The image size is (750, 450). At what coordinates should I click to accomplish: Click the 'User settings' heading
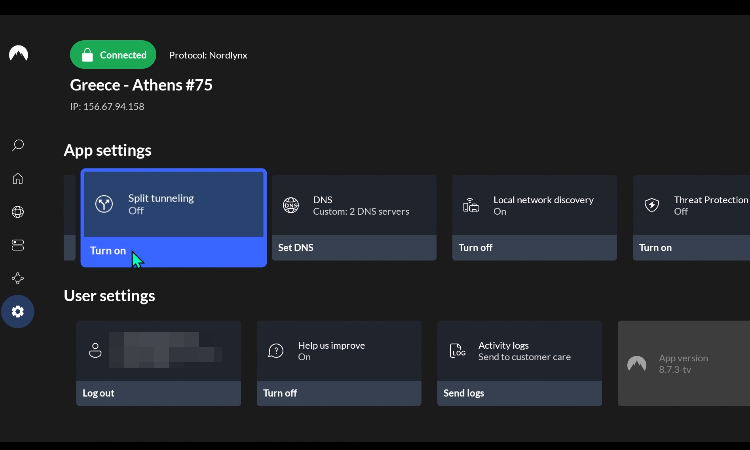coord(110,296)
